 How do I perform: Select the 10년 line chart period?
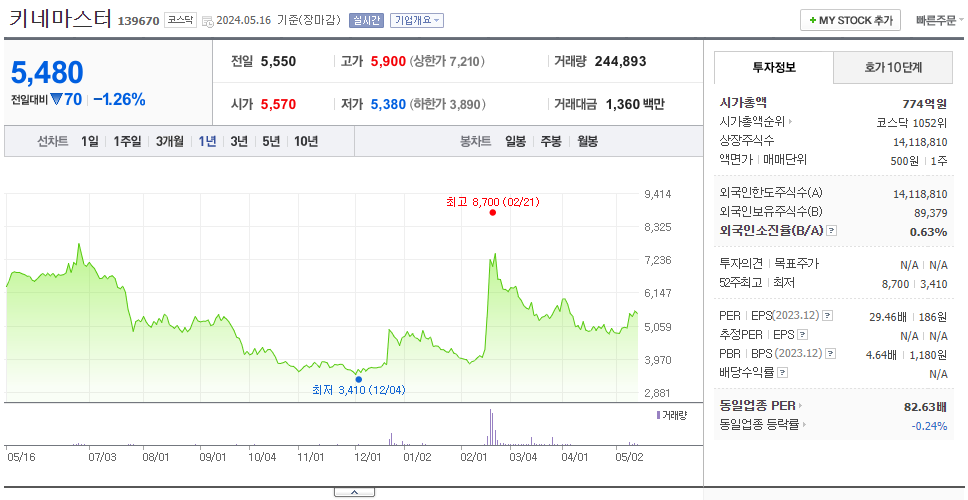306,141
